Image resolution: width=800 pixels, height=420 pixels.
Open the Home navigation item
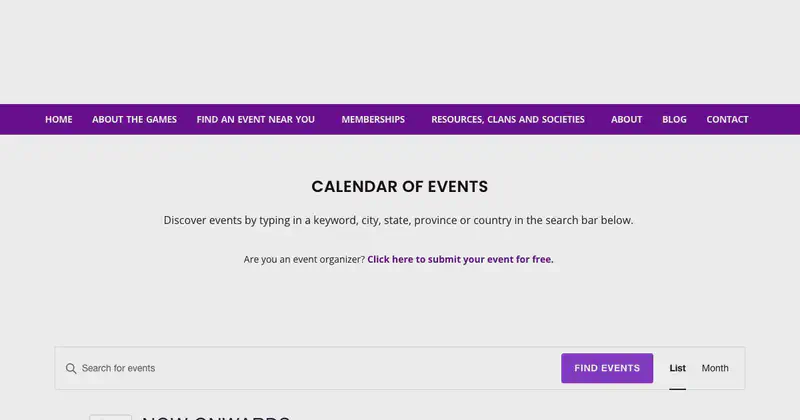coord(59,119)
